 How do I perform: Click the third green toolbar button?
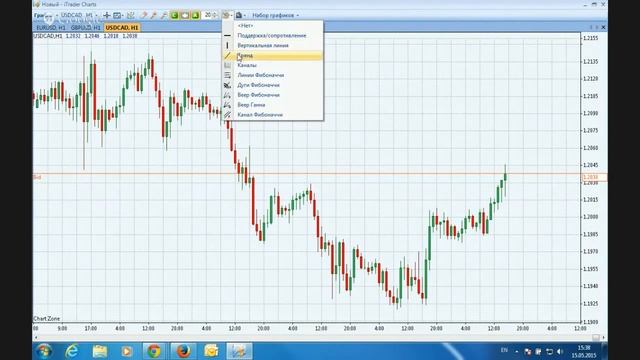[x=195, y=16]
